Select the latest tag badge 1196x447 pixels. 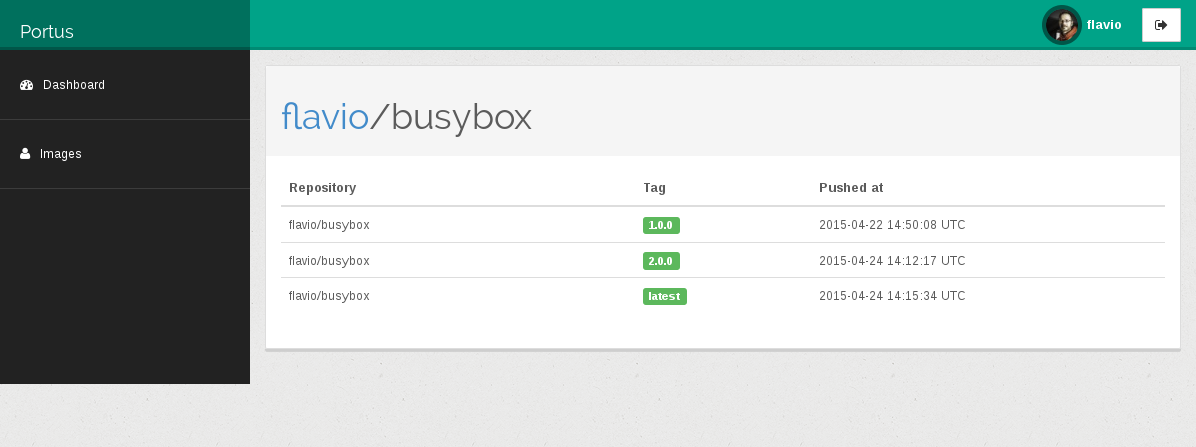(x=664, y=296)
